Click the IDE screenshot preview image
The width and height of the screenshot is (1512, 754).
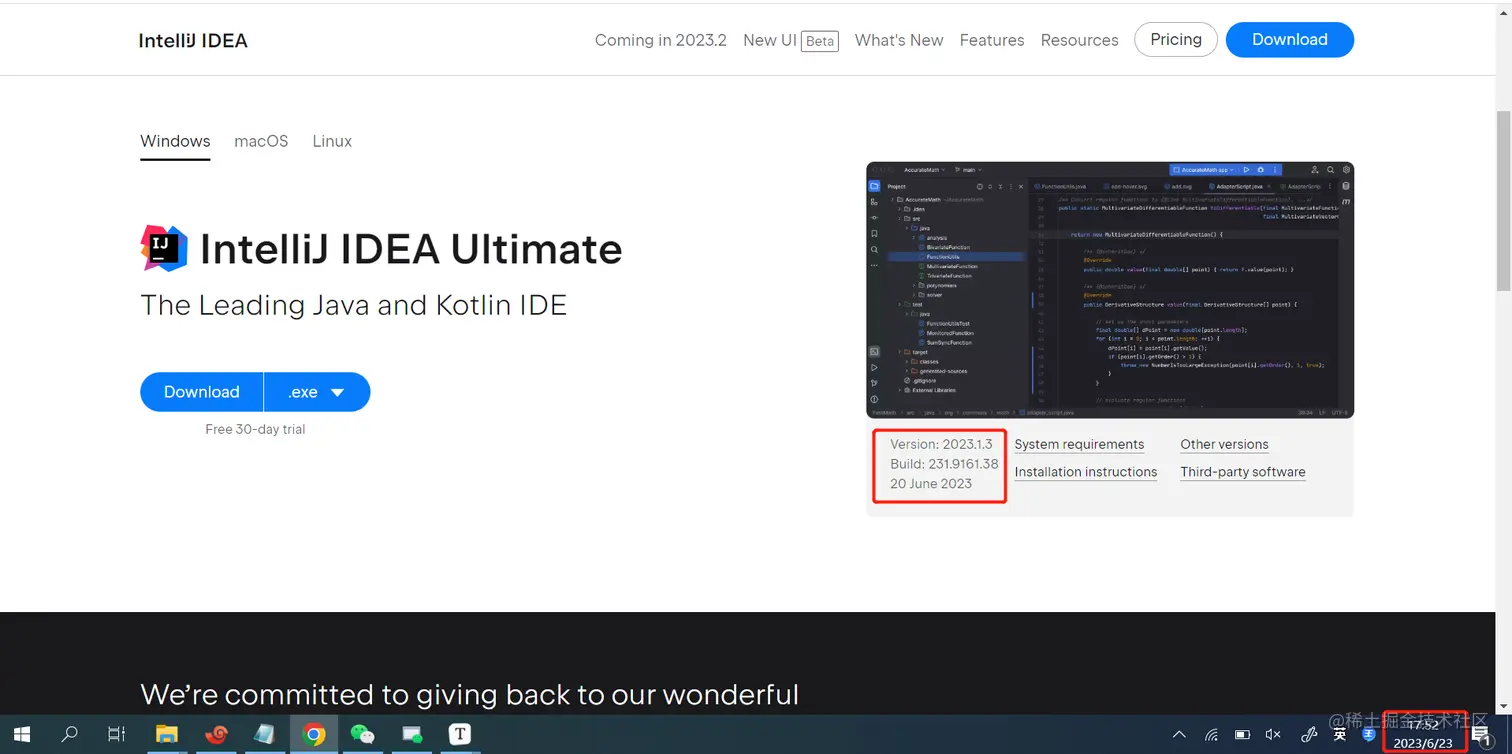pyautogui.click(x=1110, y=290)
